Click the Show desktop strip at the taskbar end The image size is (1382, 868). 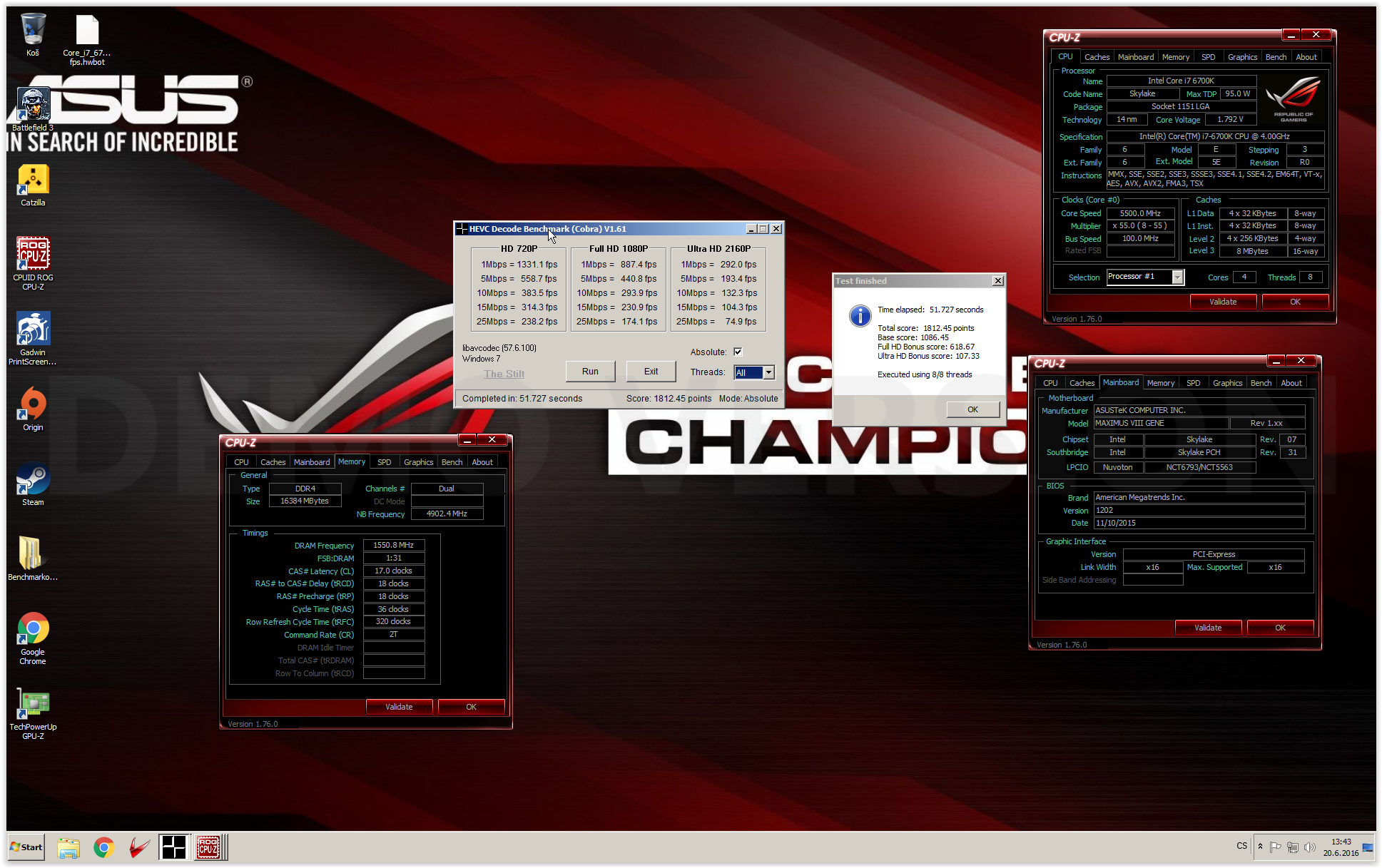click(1368, 847)
